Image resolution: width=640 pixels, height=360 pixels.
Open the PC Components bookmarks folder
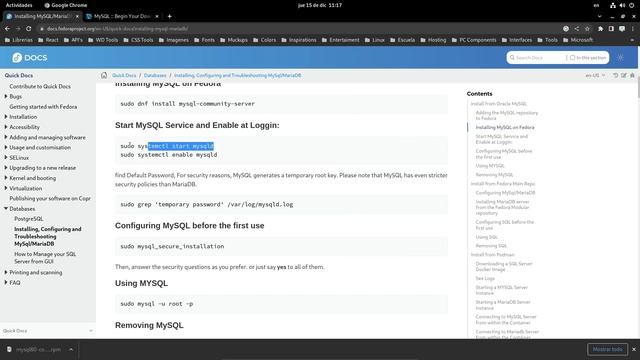(474, 40)
